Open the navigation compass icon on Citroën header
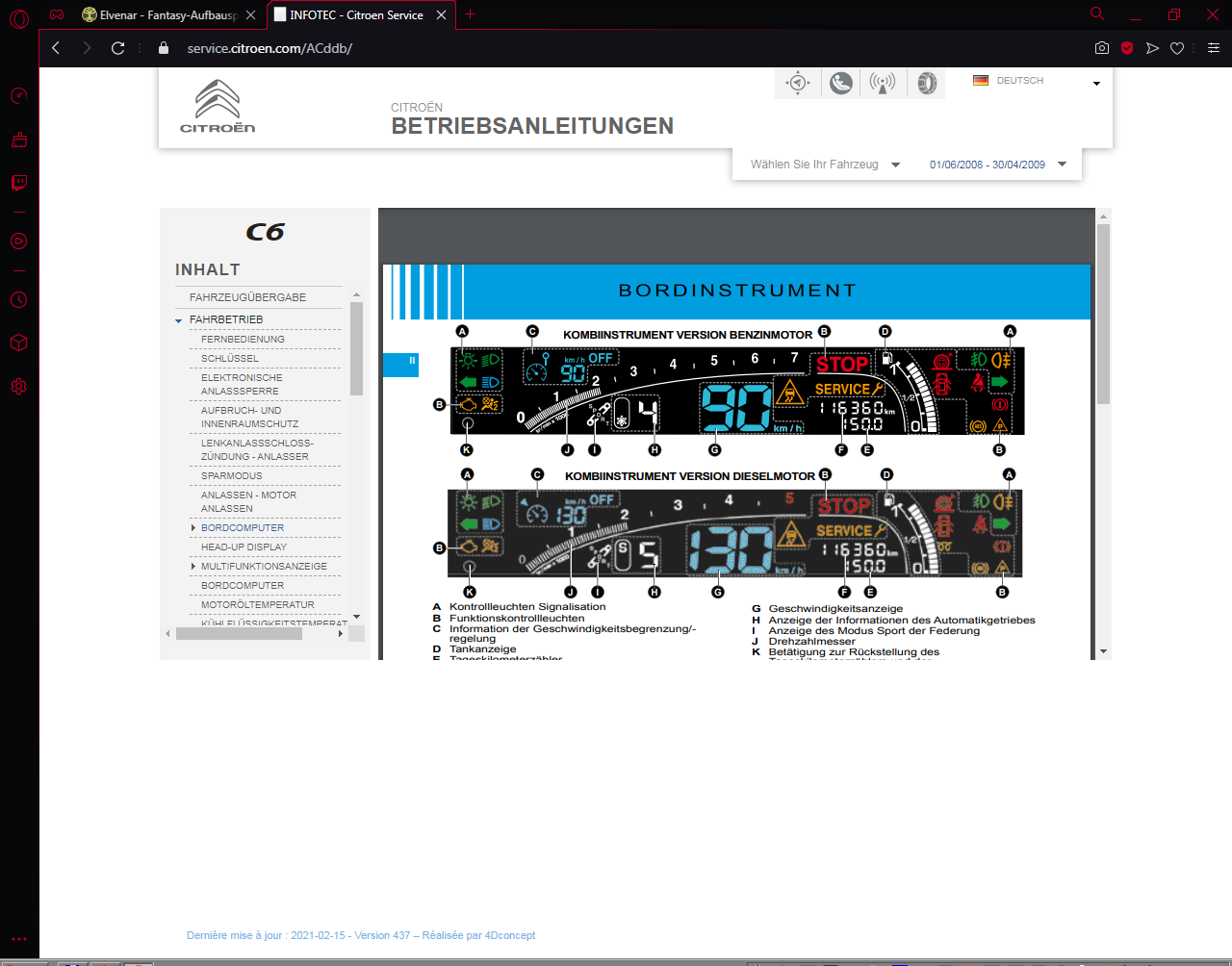1232x966 pixels. pyautogui.click(x=797, y=83)
